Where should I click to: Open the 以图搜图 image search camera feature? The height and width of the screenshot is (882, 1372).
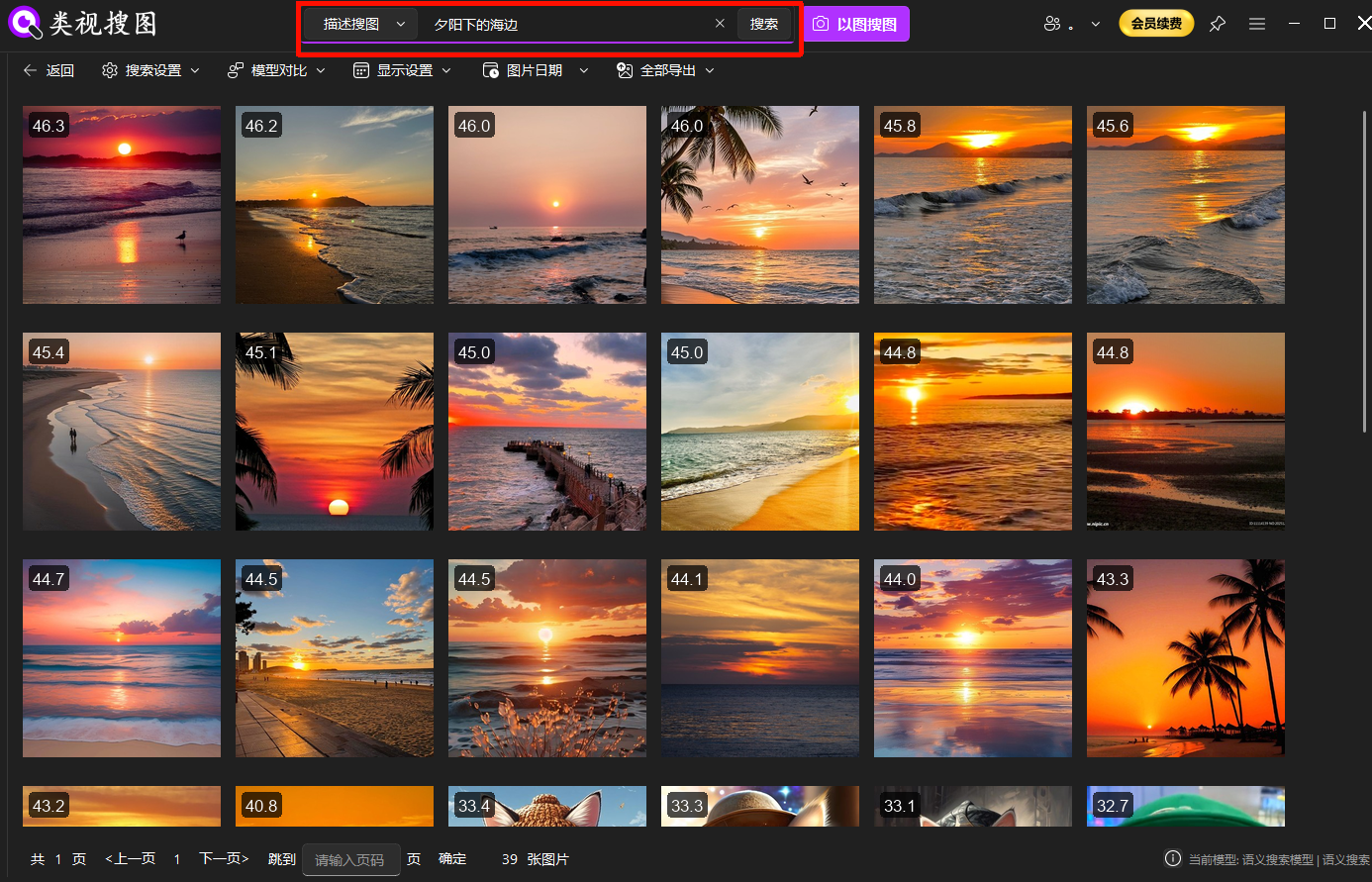855,23
